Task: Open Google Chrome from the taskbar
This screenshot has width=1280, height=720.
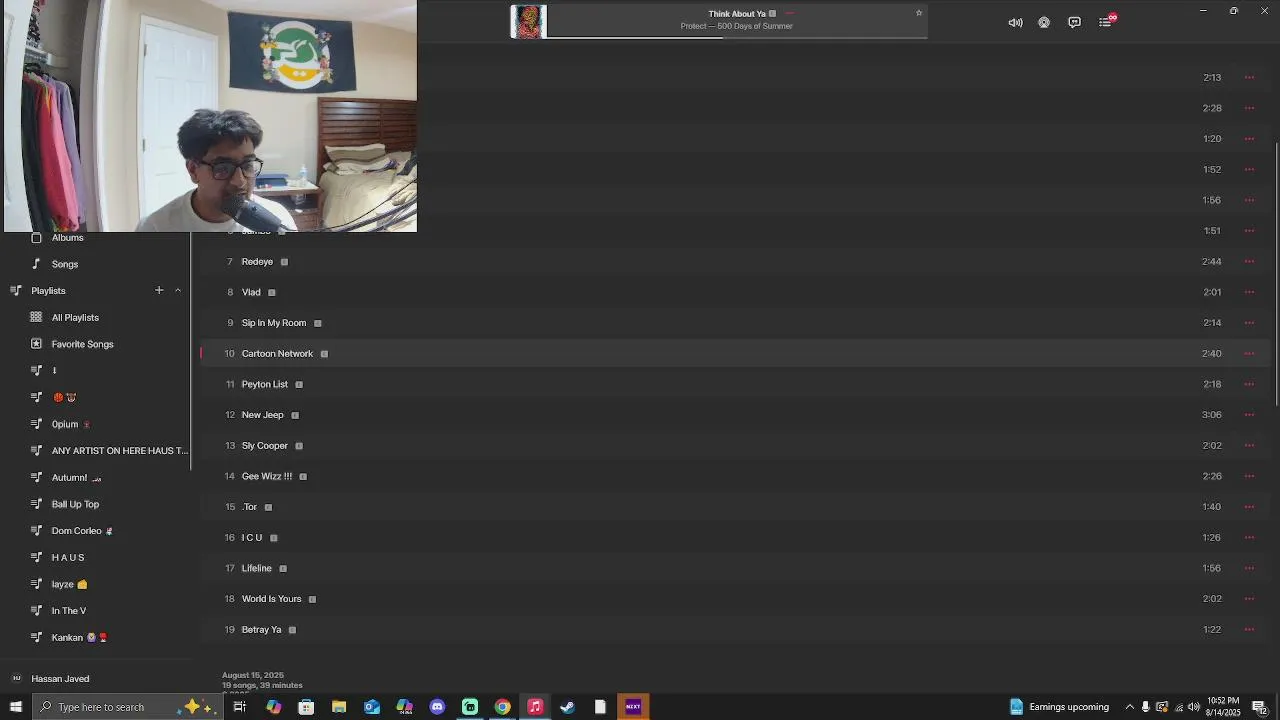Action: point(502,707)
